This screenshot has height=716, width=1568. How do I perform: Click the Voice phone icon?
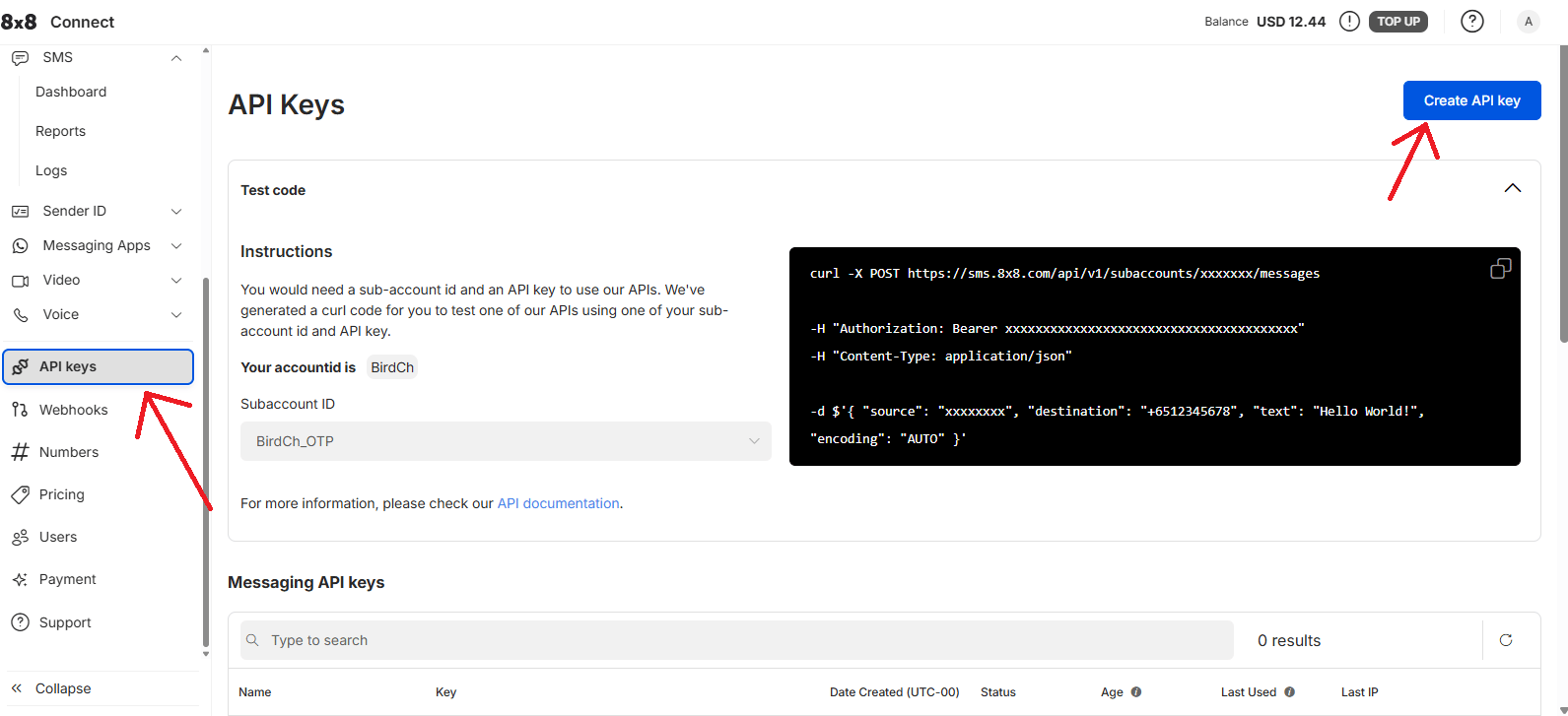tap(20, 315)
